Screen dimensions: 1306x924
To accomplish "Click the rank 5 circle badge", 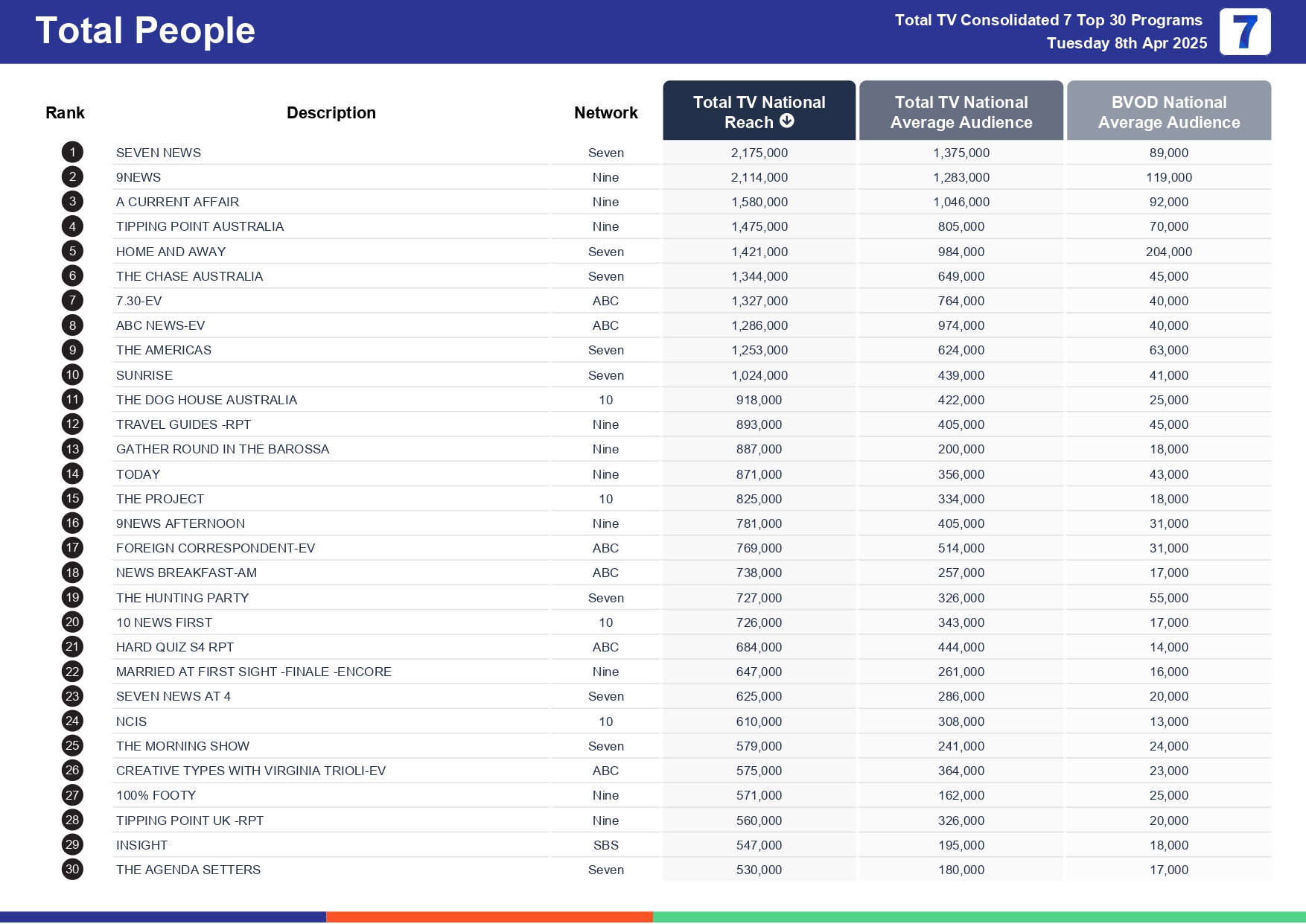I will tap(72, 251).
